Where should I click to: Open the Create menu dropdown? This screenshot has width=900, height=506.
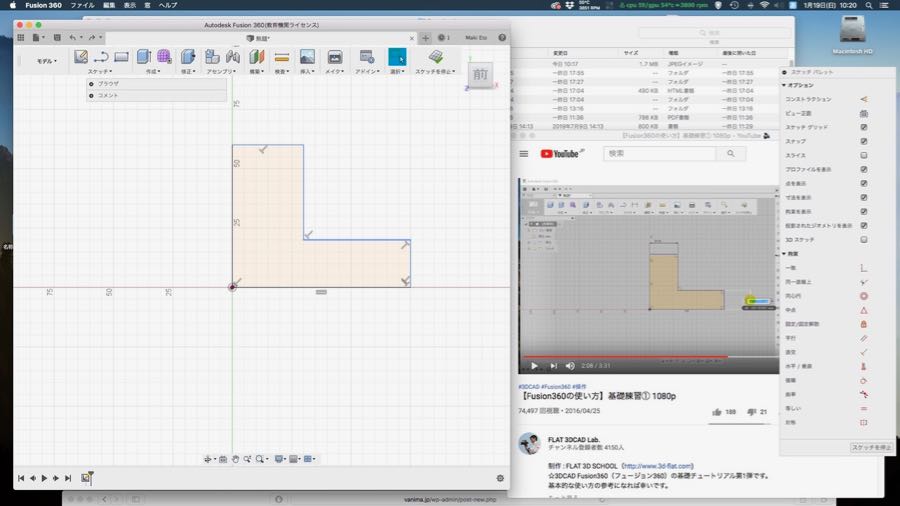point(153,72)
